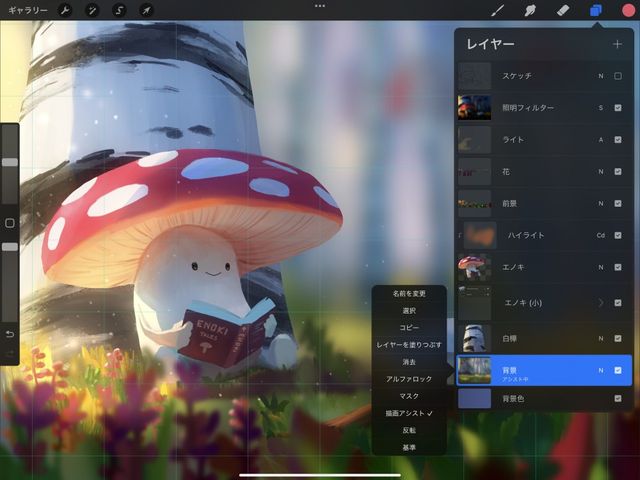Open blend mode Cd of ハイライト layer
The width and height of the screenshot is (640, 480).
tap(601, 235)
